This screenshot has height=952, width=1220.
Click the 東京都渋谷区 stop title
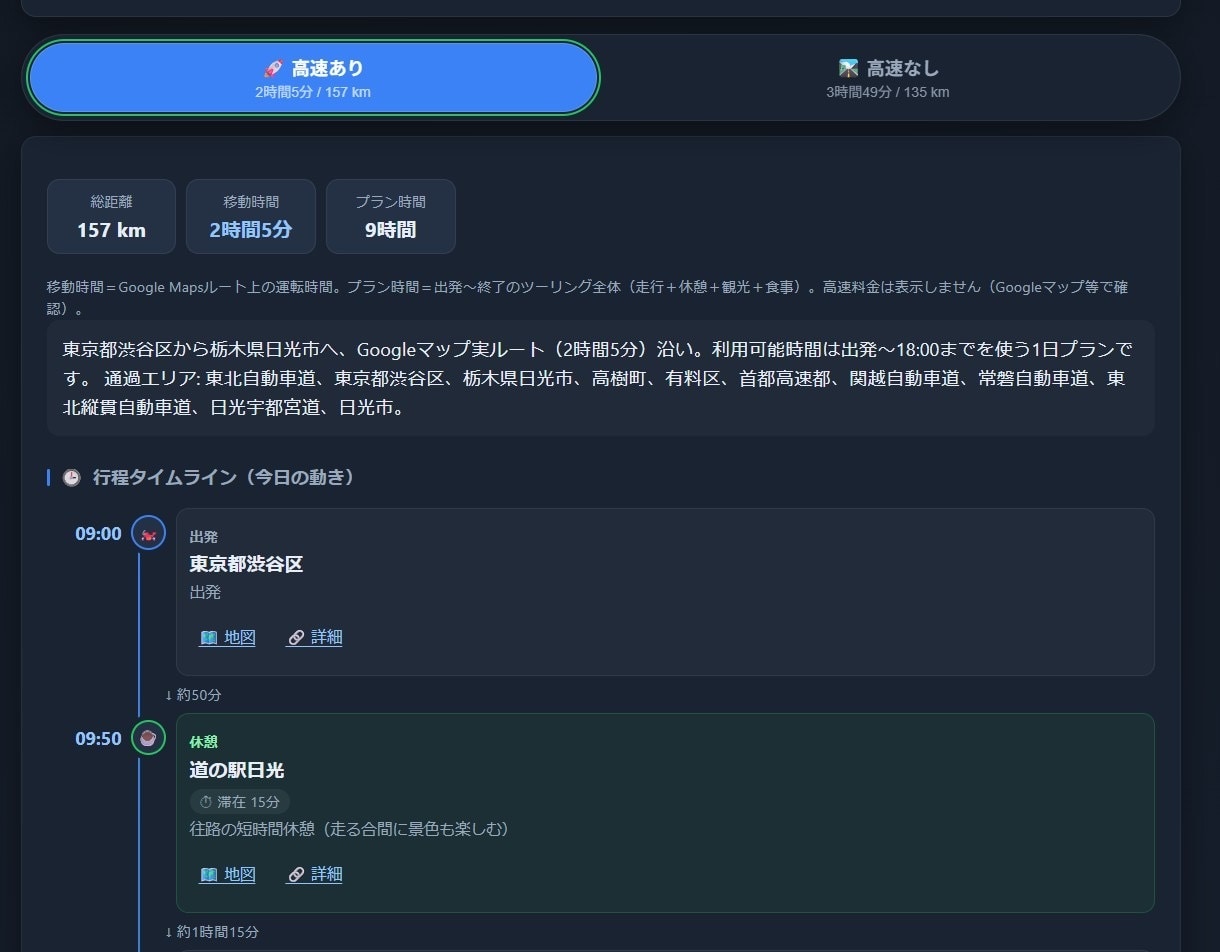(x=246, y=564)
